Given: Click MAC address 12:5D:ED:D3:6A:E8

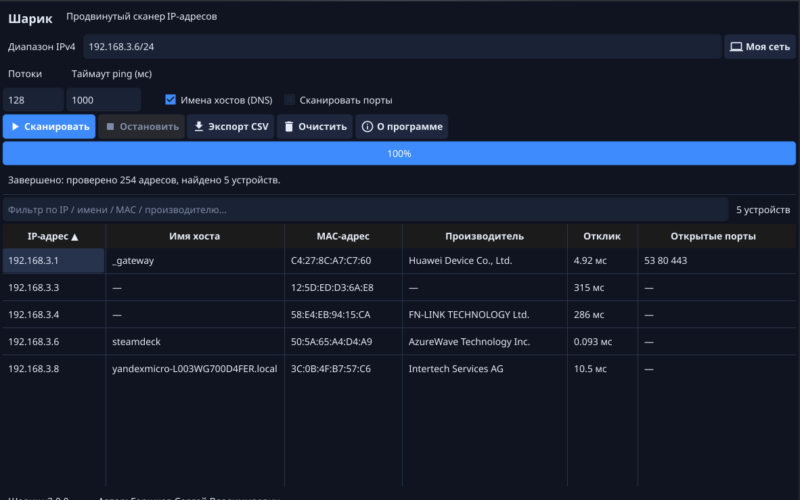Looking at the screenshot, I should (332, 288).
